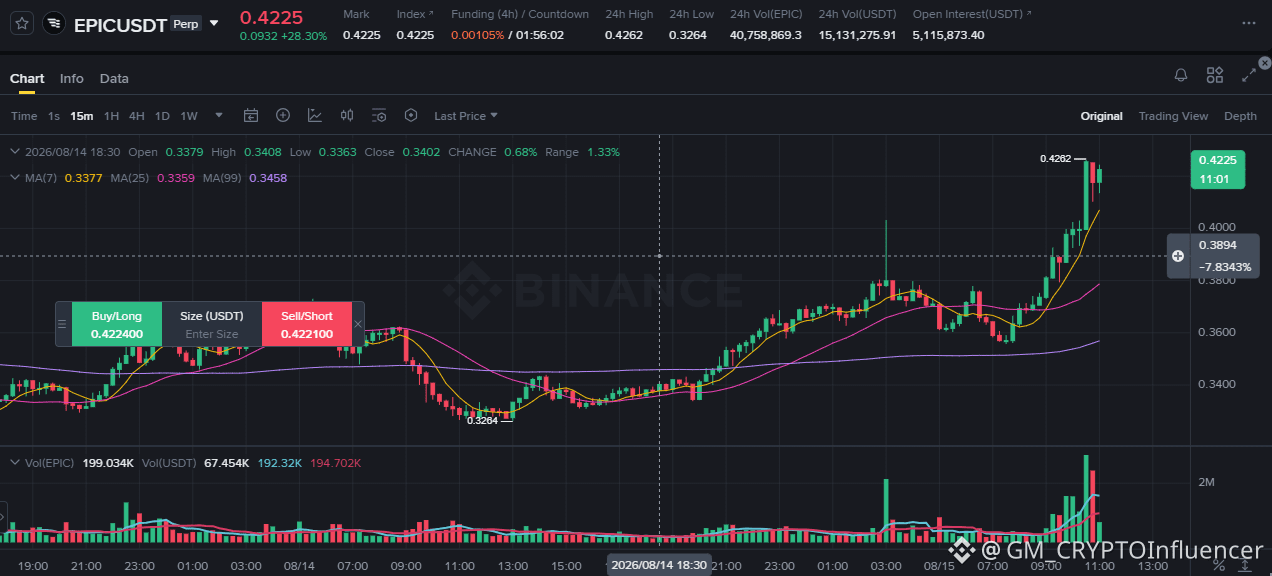Open the EPICUSDT pair selector dropdown arrow
1272x576 pixels.
(214, 23)
